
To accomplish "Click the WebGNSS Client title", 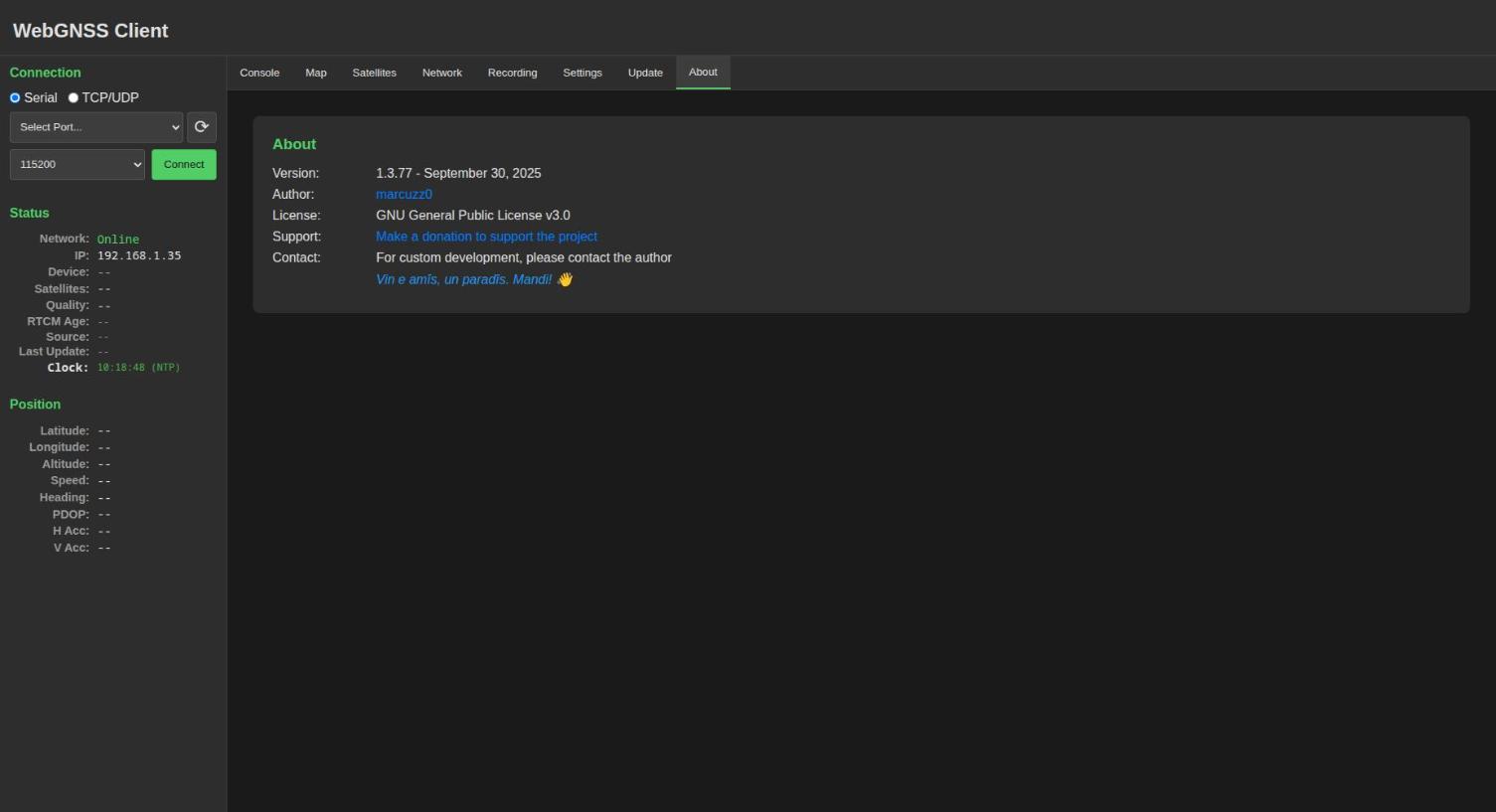I will point(90,31).
